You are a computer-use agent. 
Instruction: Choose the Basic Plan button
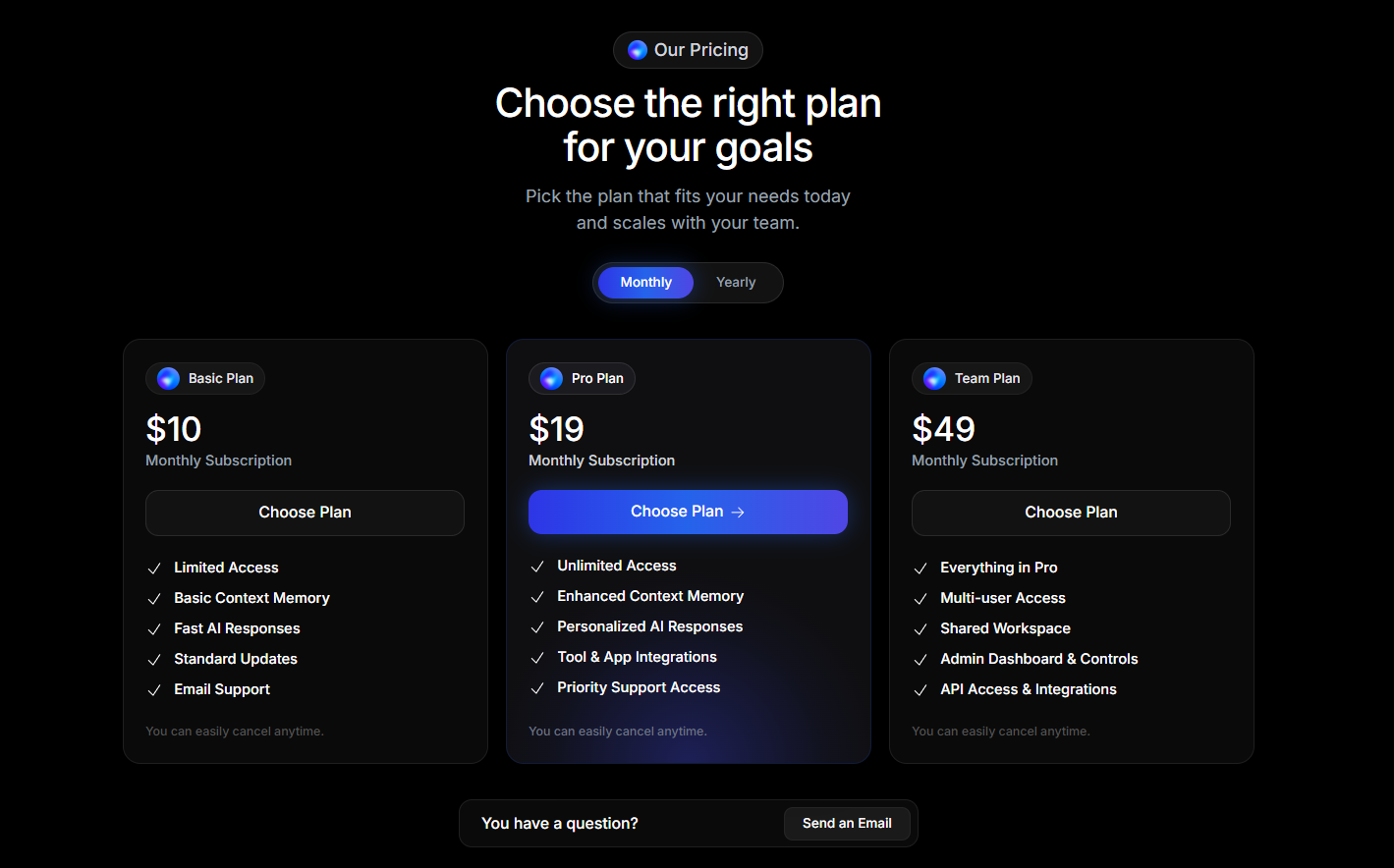coord(305,513)
